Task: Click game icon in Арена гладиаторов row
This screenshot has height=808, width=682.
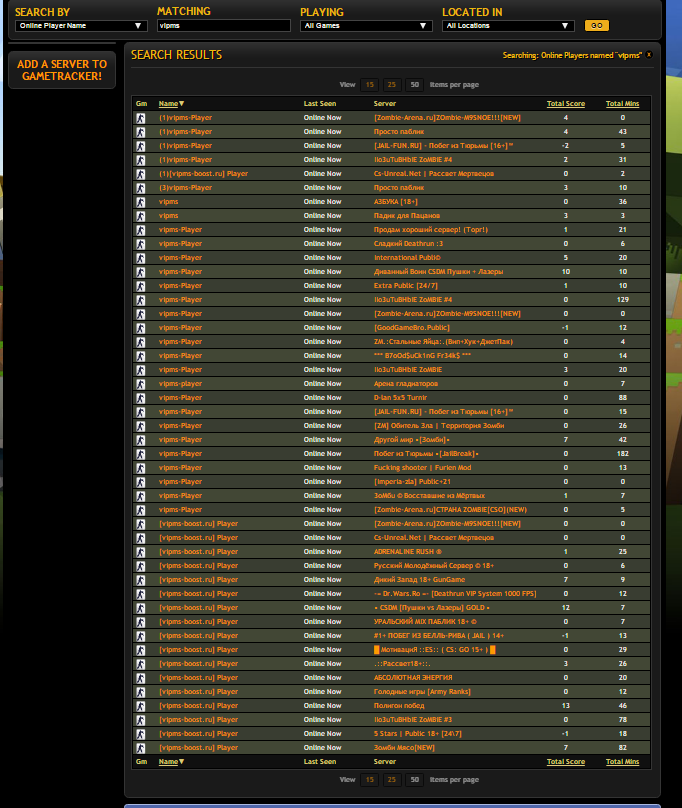Action: [140, 384]
